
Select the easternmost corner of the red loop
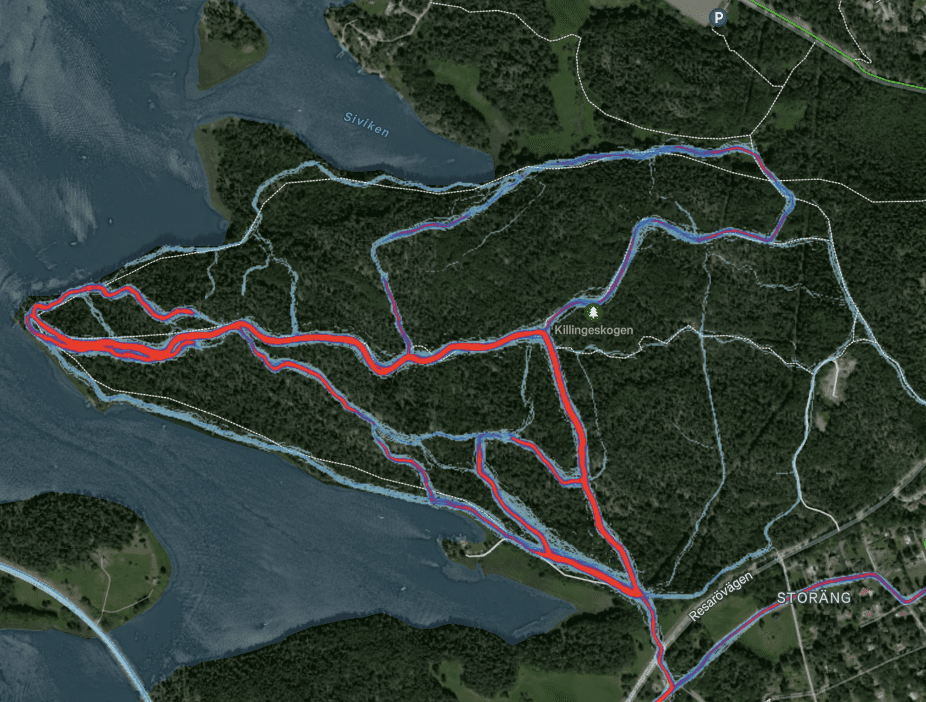pyautogui.click(x=791, y=201)
